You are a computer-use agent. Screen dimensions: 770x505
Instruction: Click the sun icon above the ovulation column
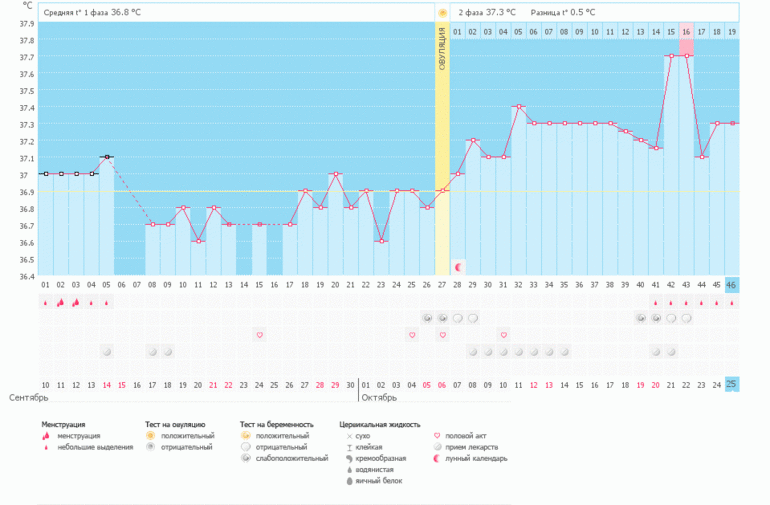(x=442, y=12)
